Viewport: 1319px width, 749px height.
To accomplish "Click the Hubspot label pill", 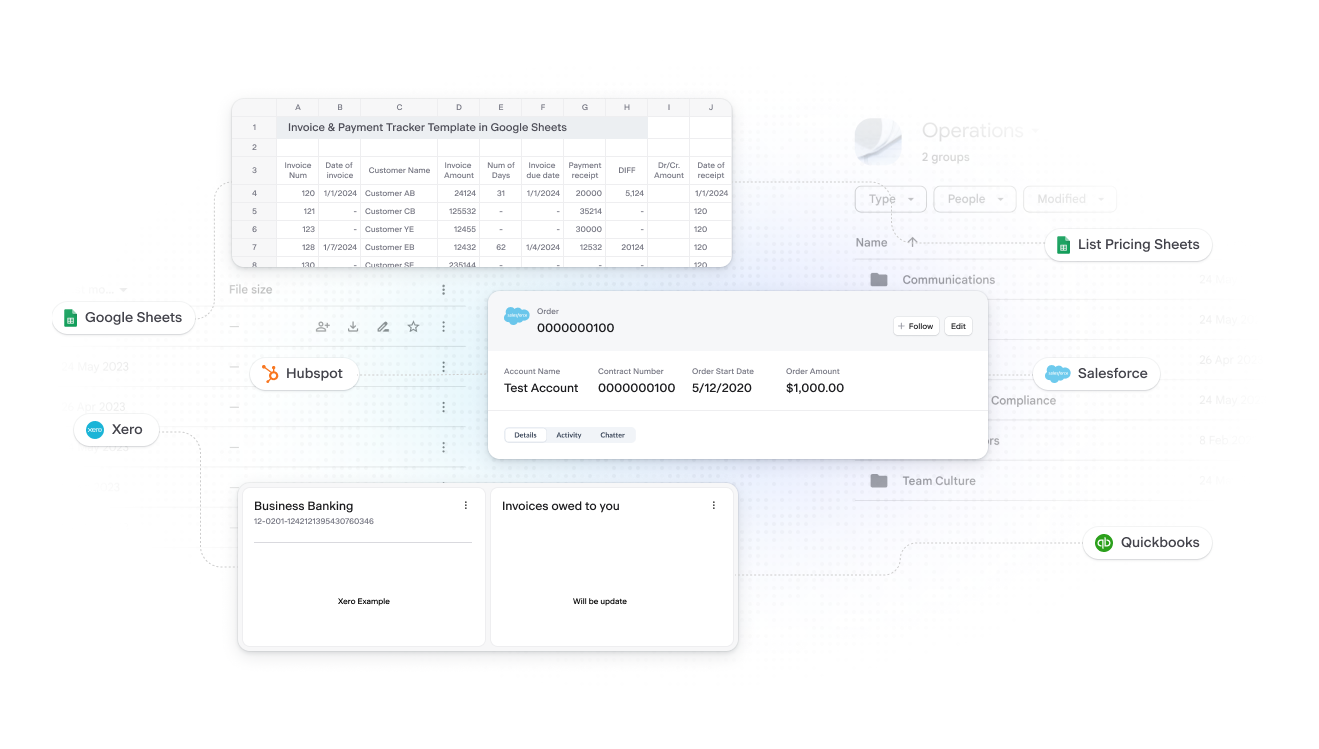I will (304, 374).
